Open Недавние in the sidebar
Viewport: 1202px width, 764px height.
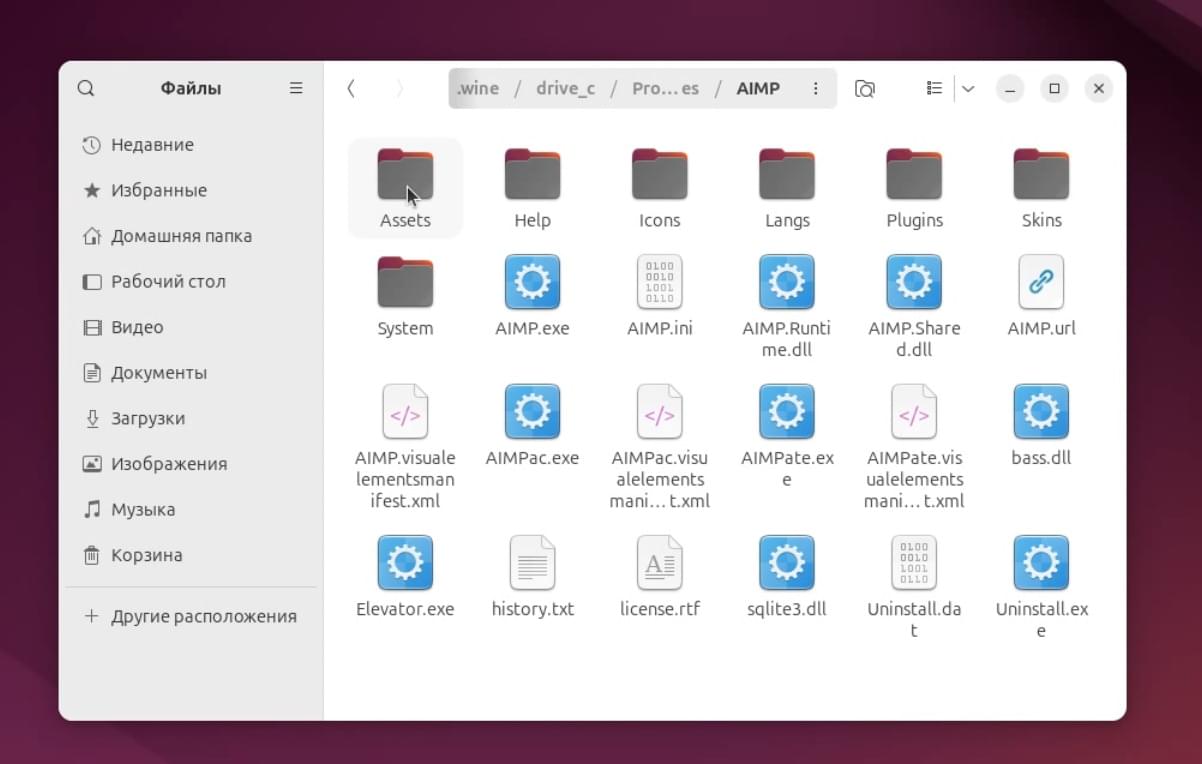click(191, 145)
